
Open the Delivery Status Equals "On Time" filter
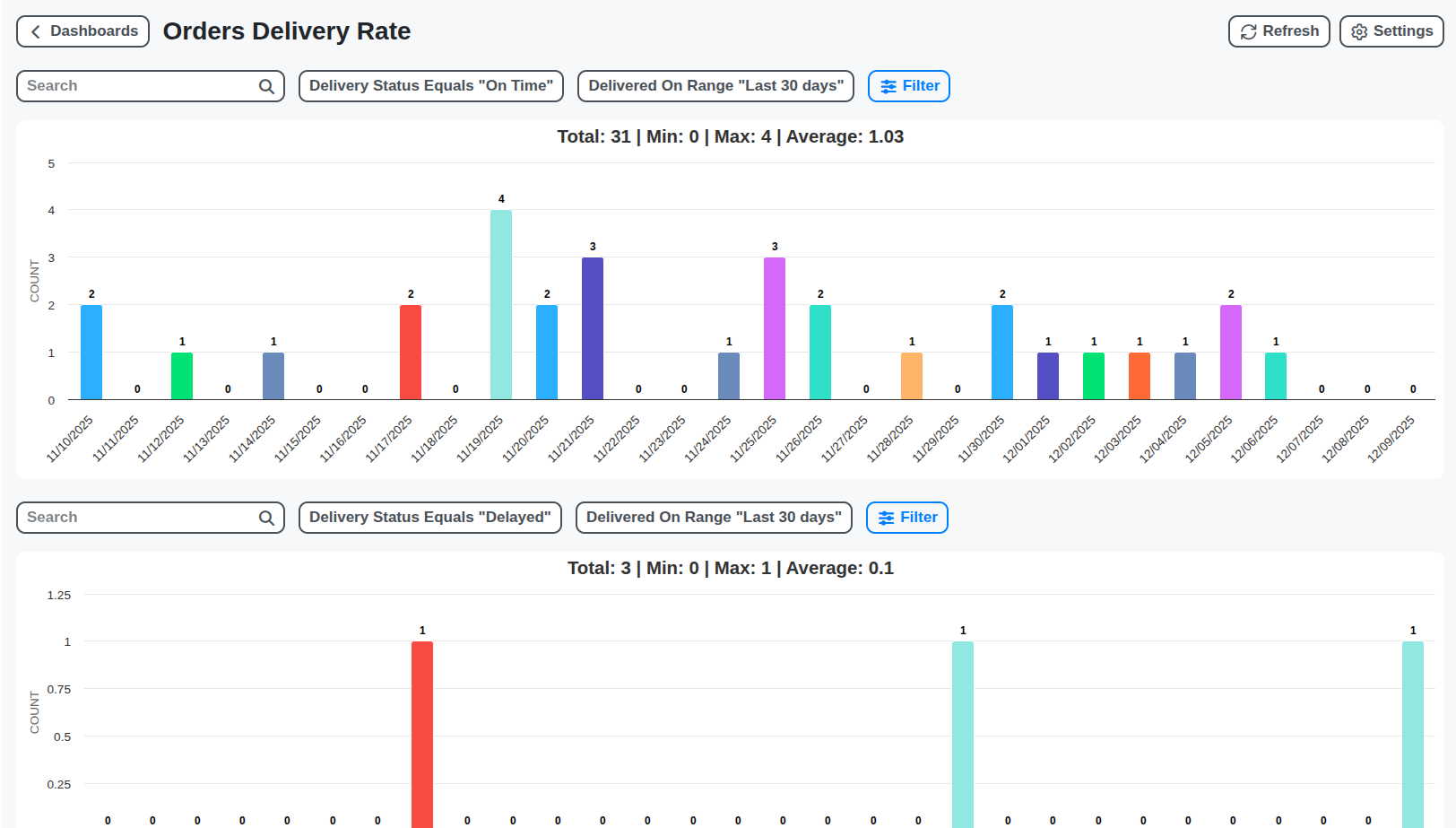pos(430,86)
